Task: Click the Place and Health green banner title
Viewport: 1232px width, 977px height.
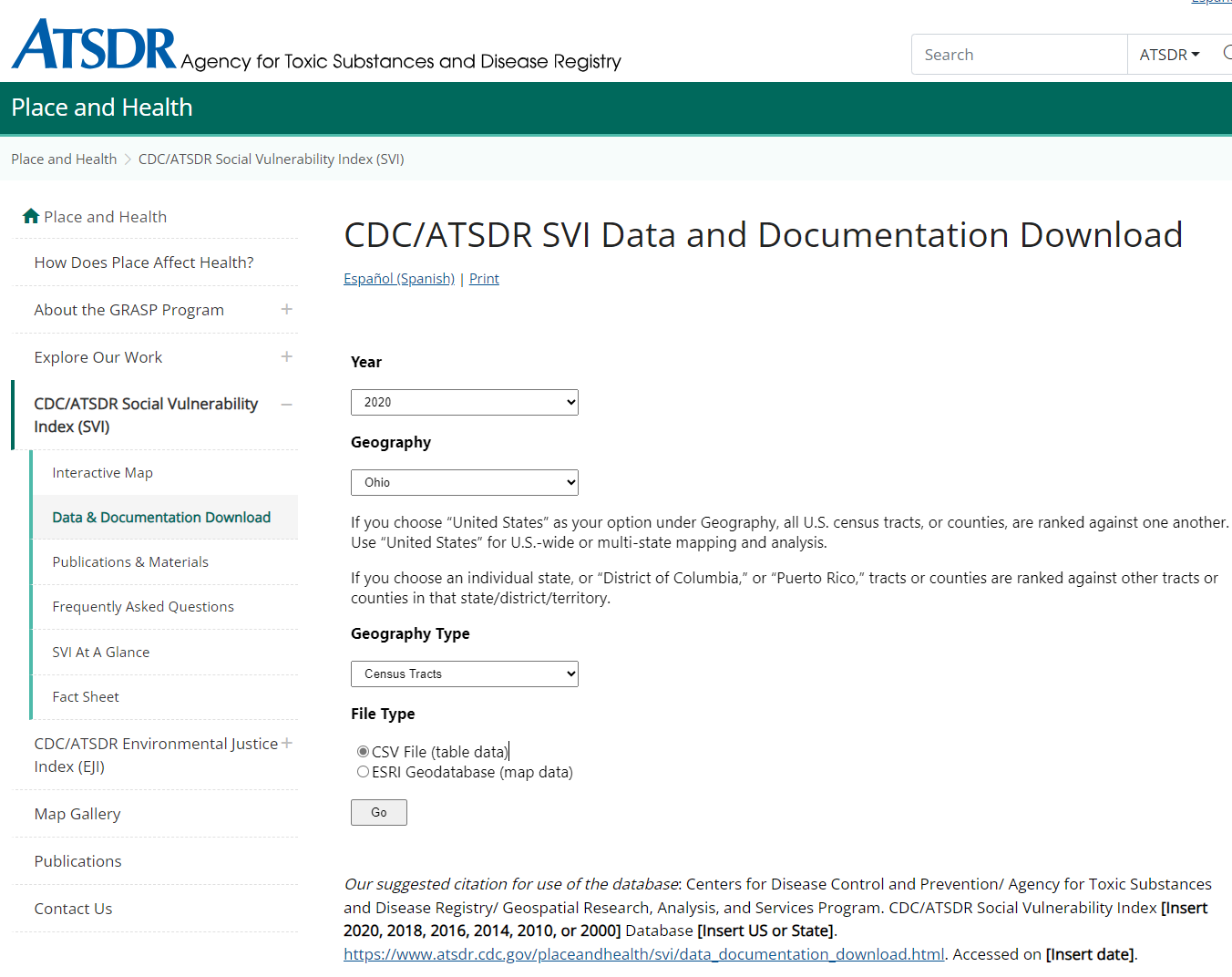Action: click(x=102, y=108)
